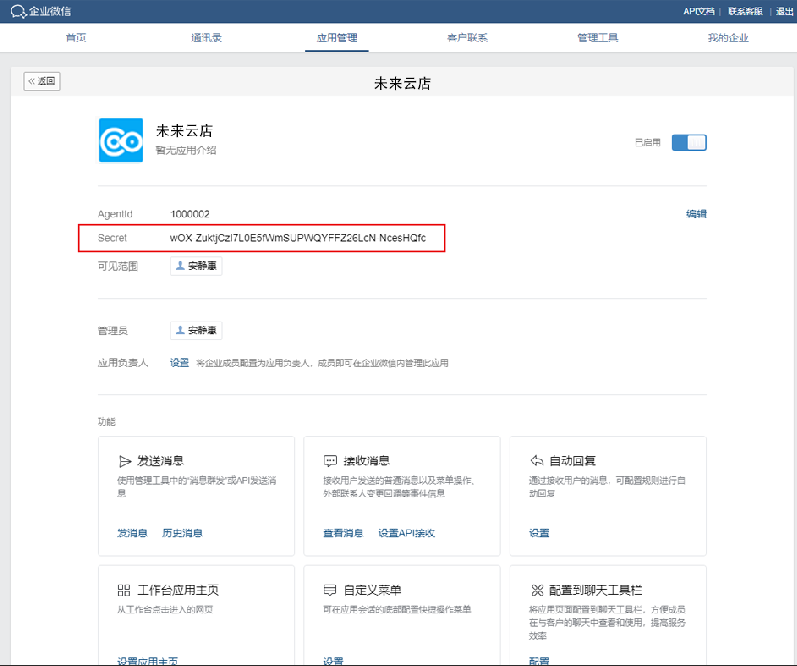Click the 自定义菜单 menu icon
797x666 pixels.
coord(330,590)
